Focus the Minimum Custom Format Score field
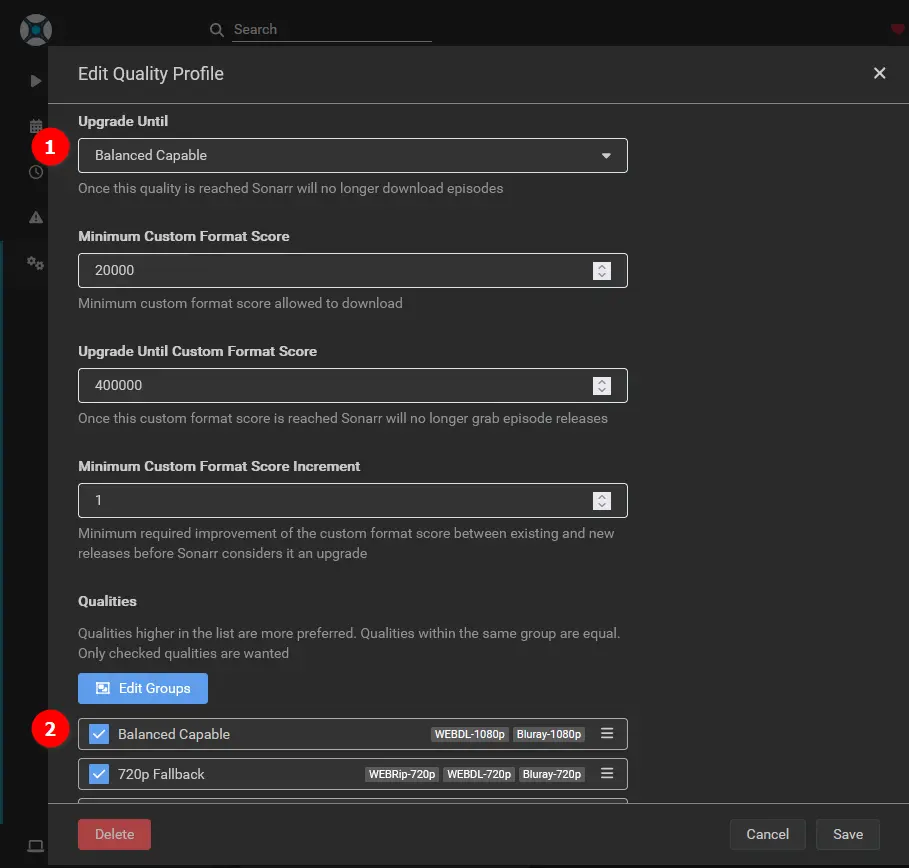The height and width of the screenshot is (868, 909). coord(352,270)
